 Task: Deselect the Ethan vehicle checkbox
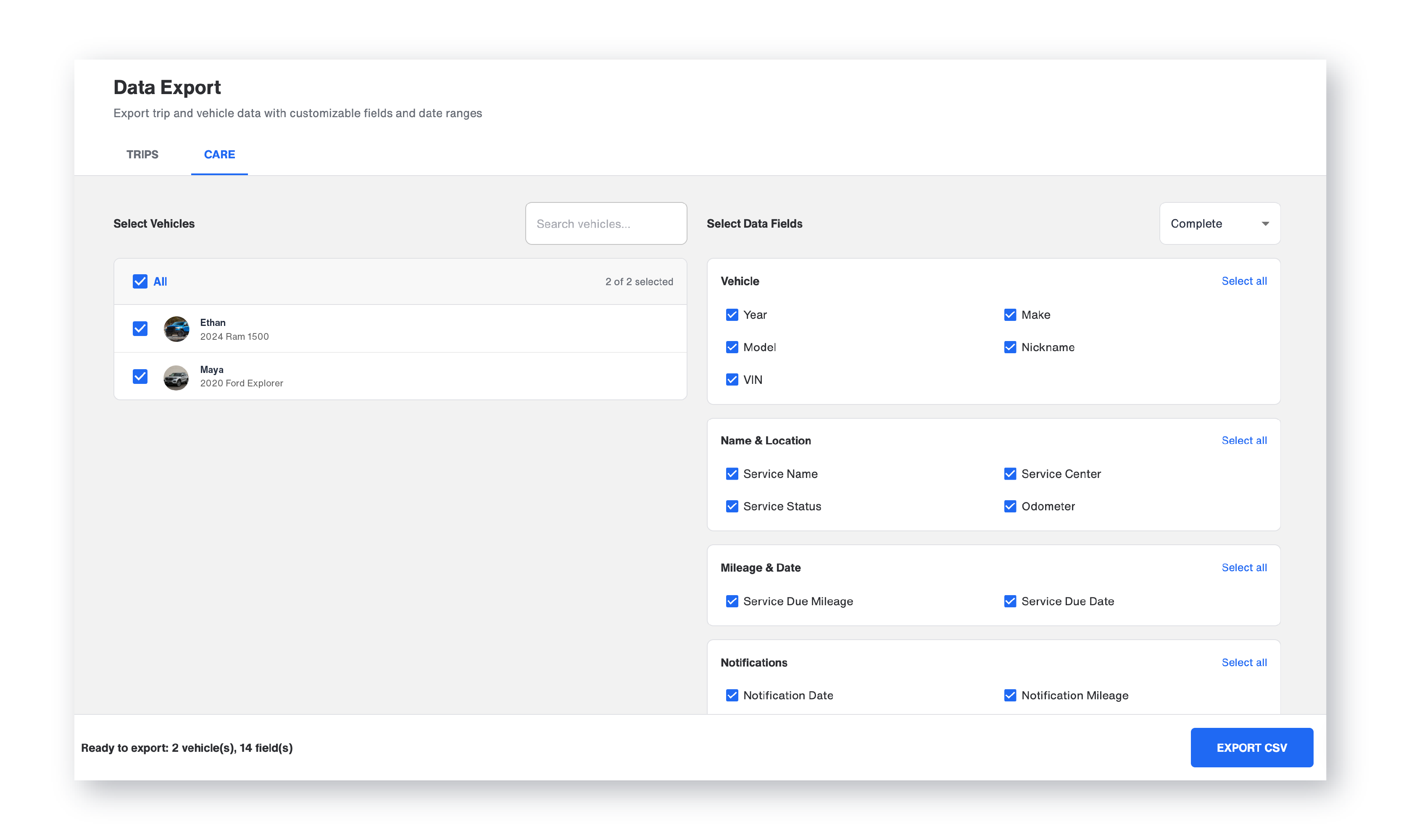(140, 329)
